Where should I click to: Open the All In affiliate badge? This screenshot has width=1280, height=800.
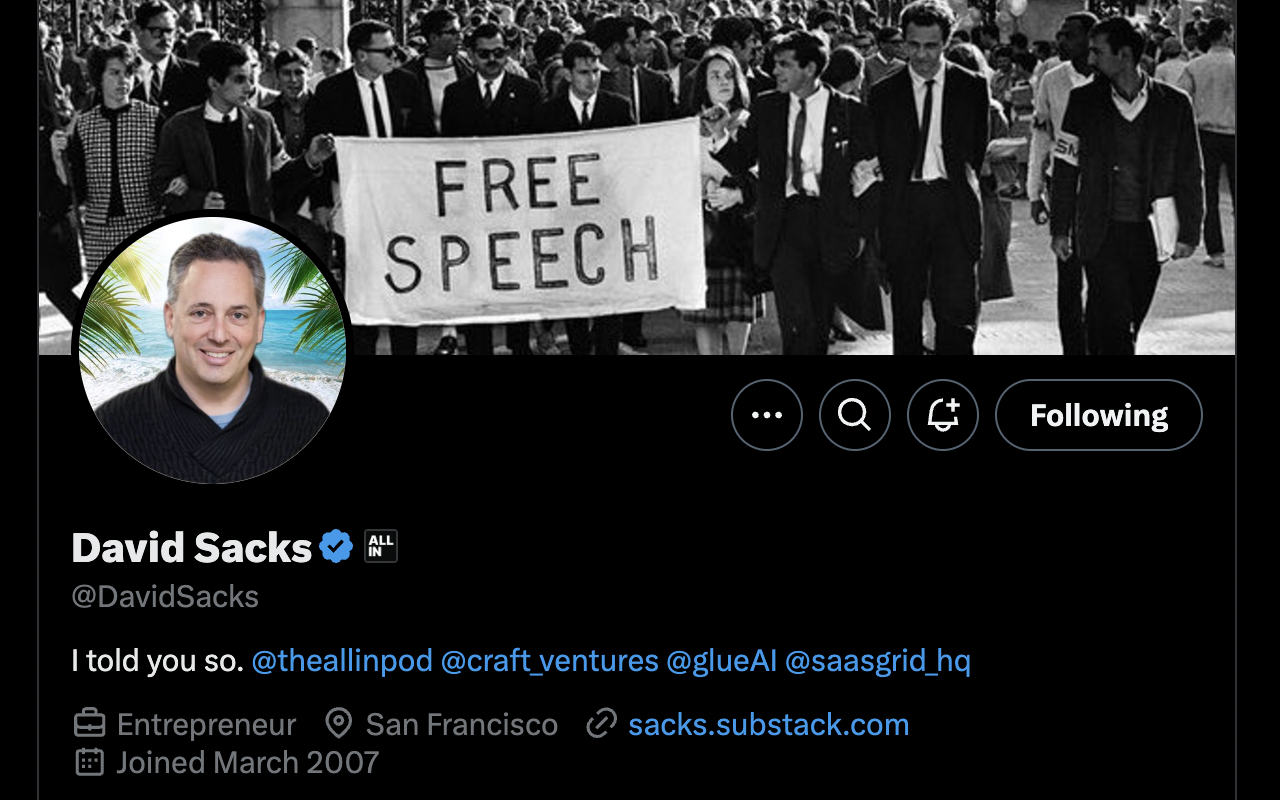tap(381, 546)
